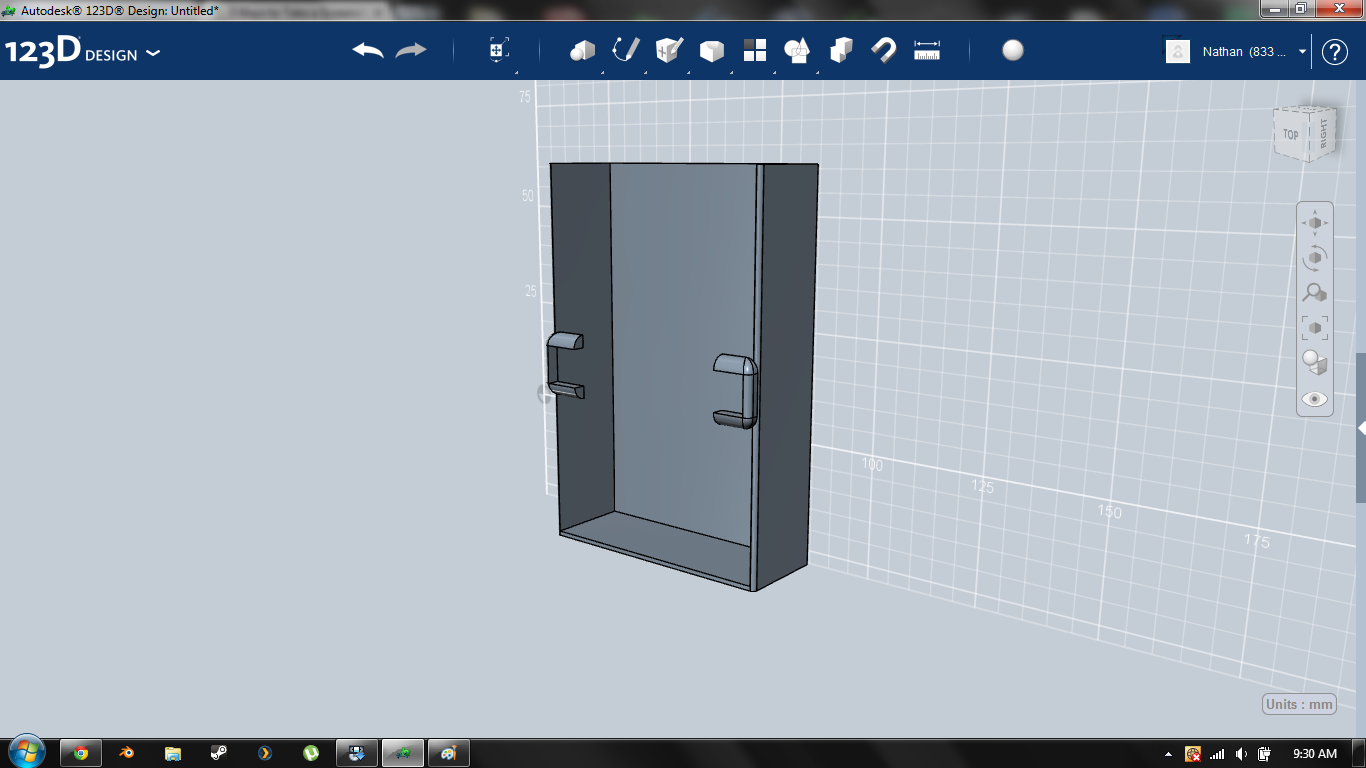The width and height of the screenshot is (1366, 768).
Task: Fit the model to view
Action: tap(1315, 327)
